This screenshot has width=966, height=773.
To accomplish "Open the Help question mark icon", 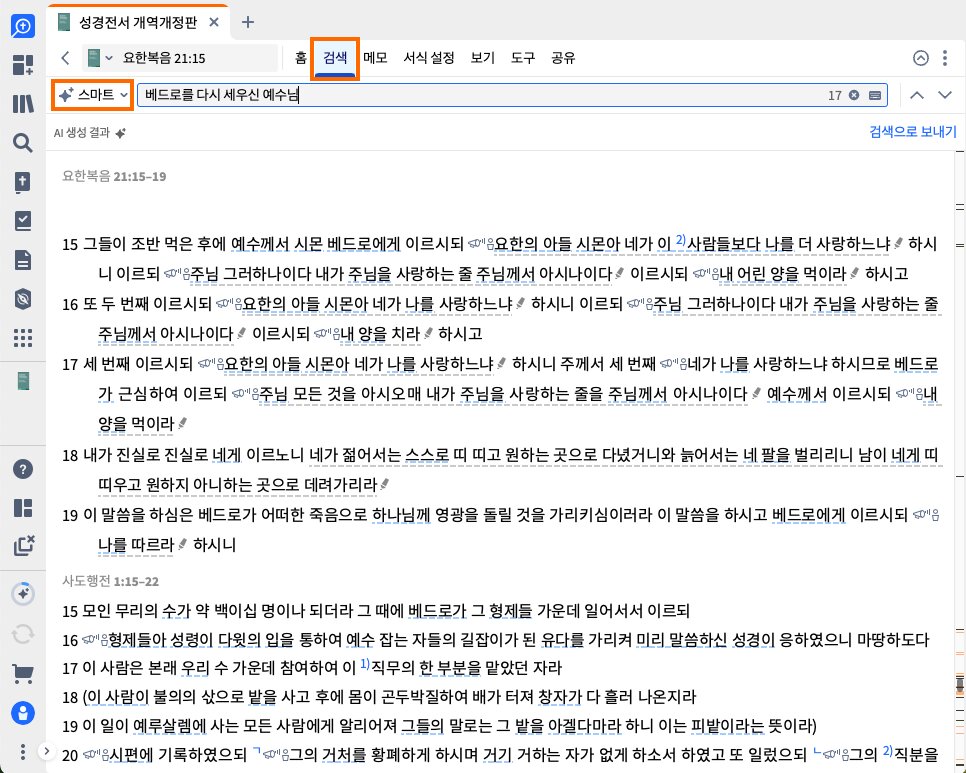I will click(23, 469).
